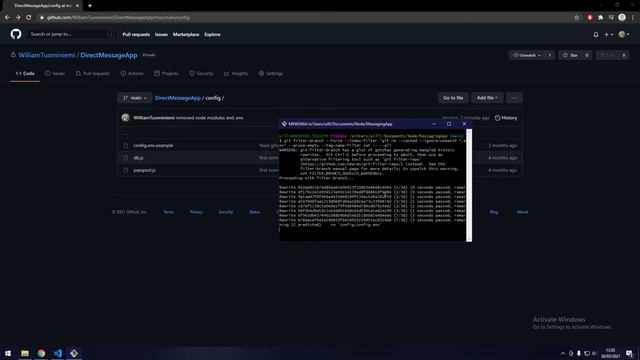Open the red browser extension icon

pos(589,18)
